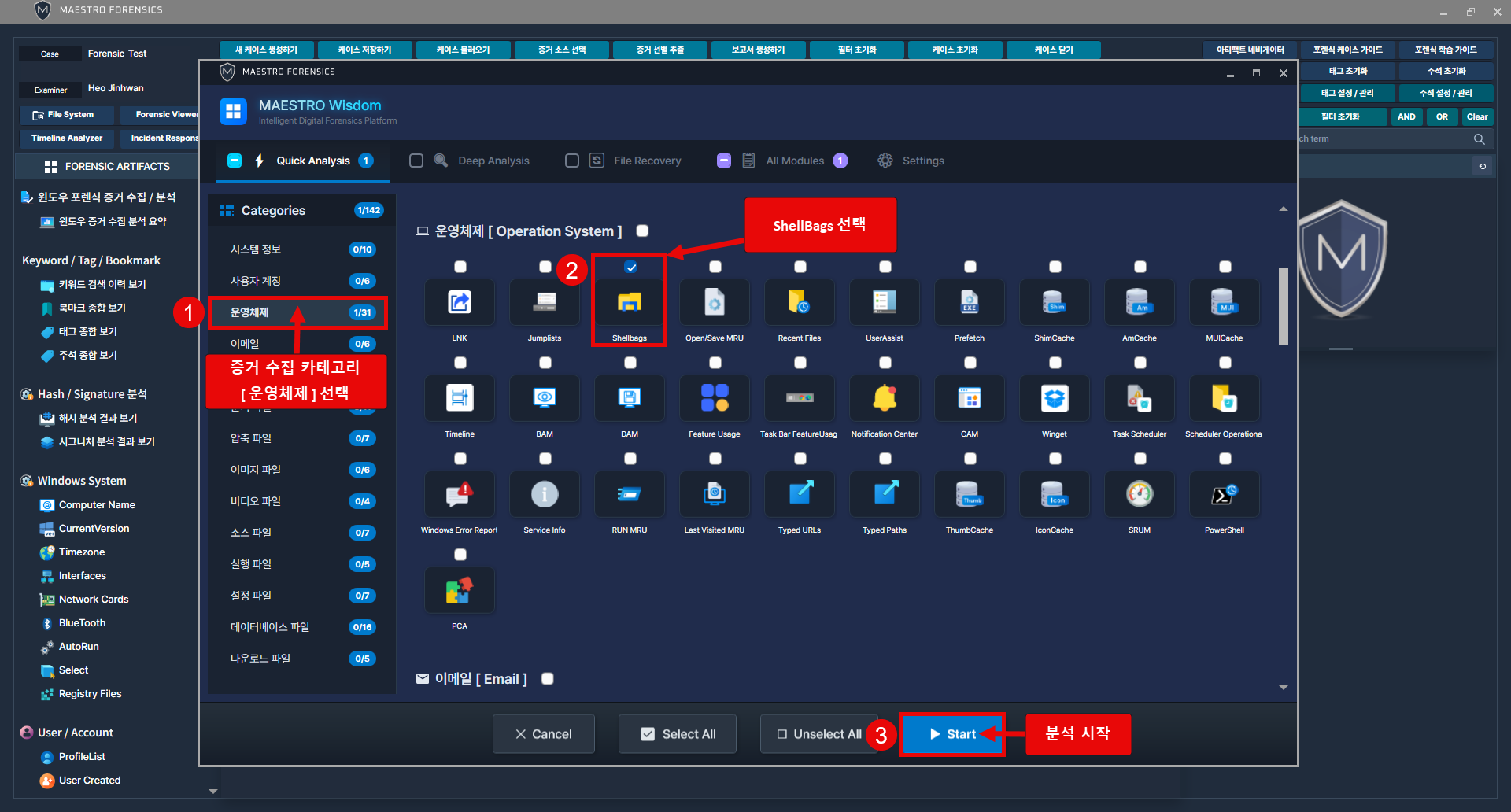Image resolution: width=1511 pixels, height=812 pixels.
Task: Select the DAM module icon
Action: pyautogui.click(x=630, y=398)
